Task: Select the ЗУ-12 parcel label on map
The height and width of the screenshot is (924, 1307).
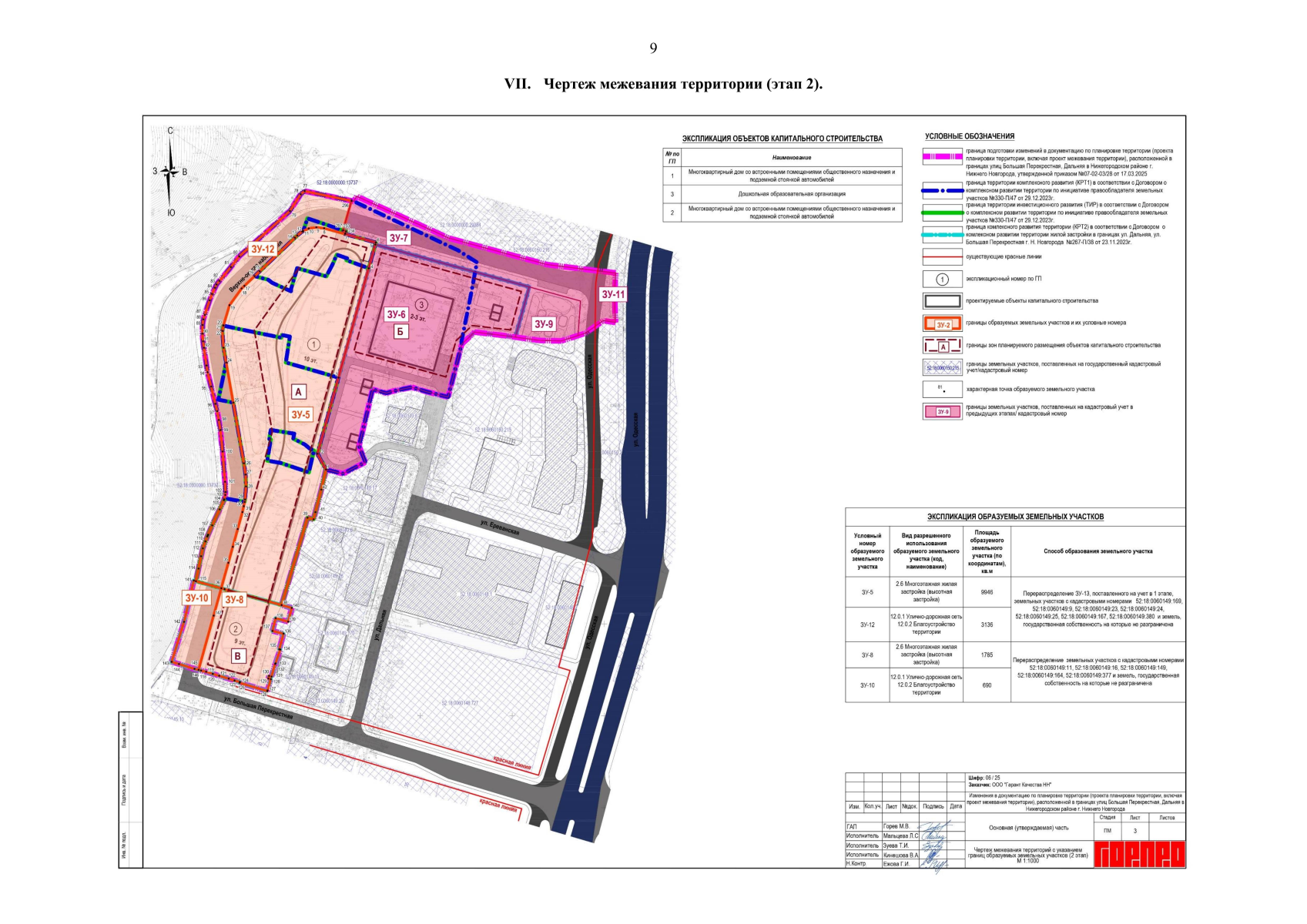Action: point(262,249)
